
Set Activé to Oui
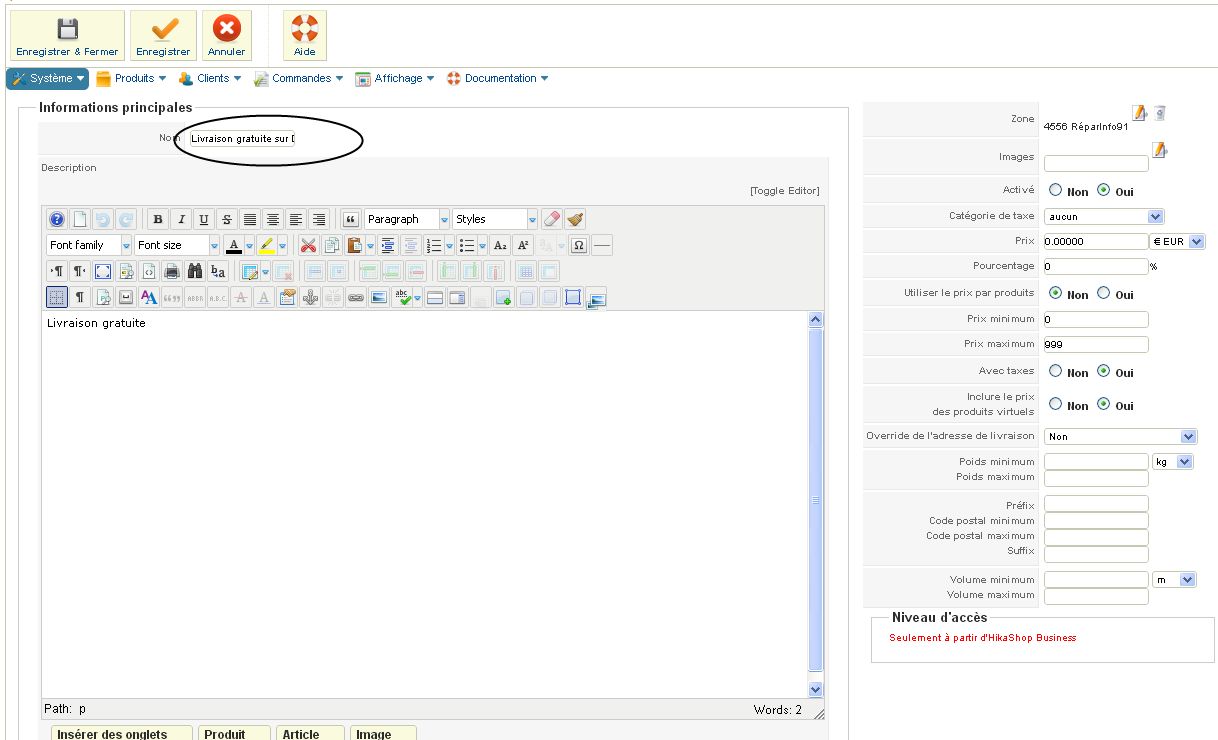[1103, 190]
